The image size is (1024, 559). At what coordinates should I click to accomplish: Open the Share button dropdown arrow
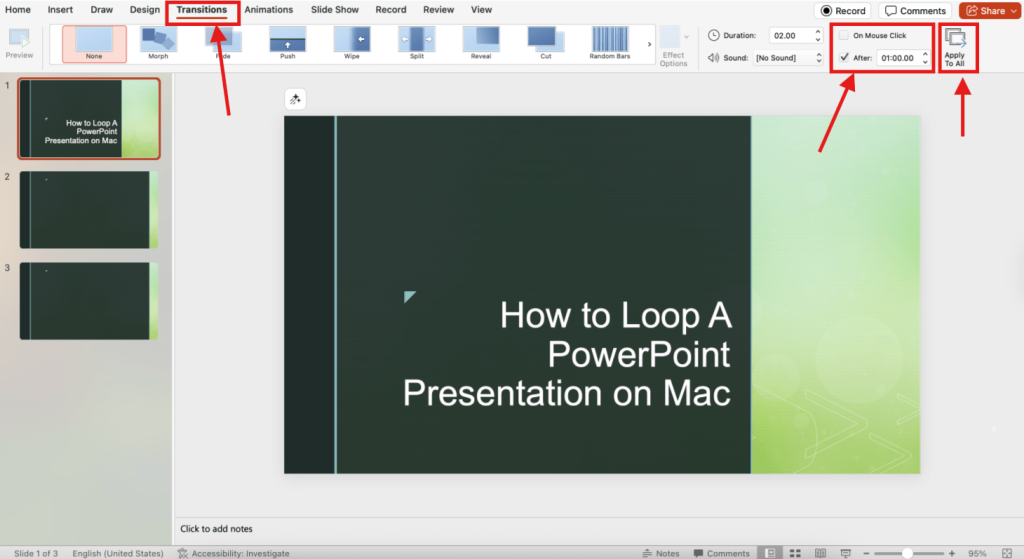coord(1014,11)
